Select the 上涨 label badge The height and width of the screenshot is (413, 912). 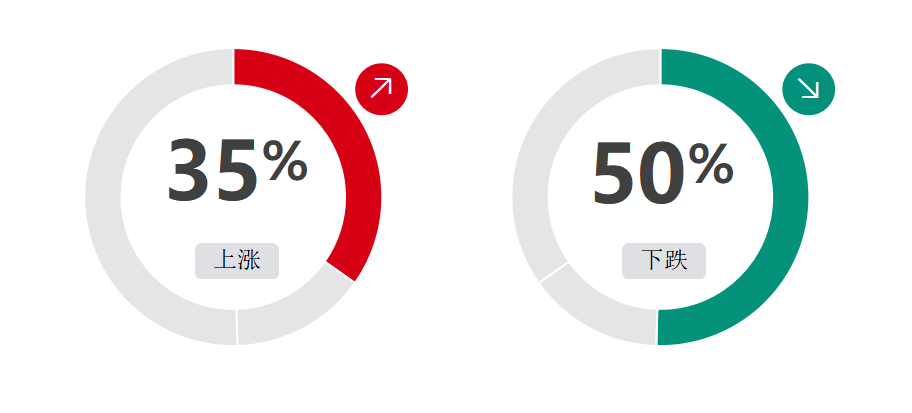coord(237,261)
